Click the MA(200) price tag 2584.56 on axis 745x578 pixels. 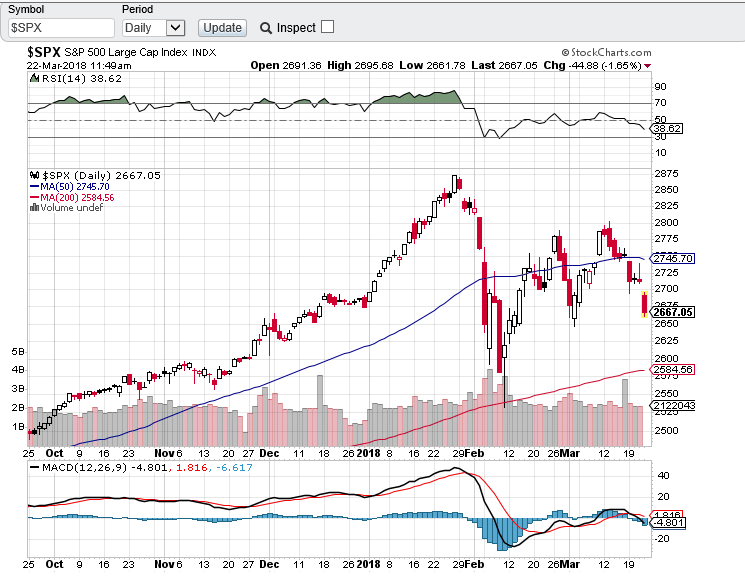coord(673,370)
